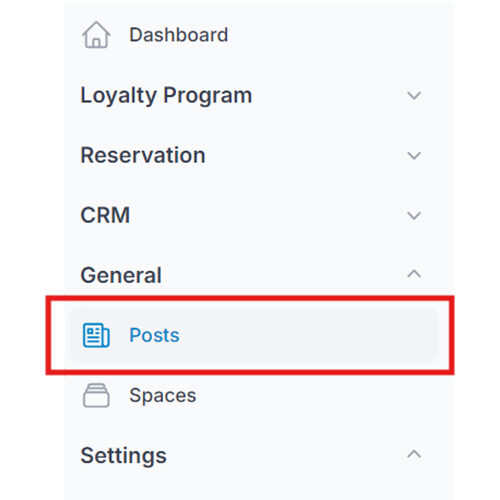Image resolution: width=500 pixels, height=500 pixels.
Task: Expand Loyalty Program using its chevron
Action: click(x=414, y=95)
